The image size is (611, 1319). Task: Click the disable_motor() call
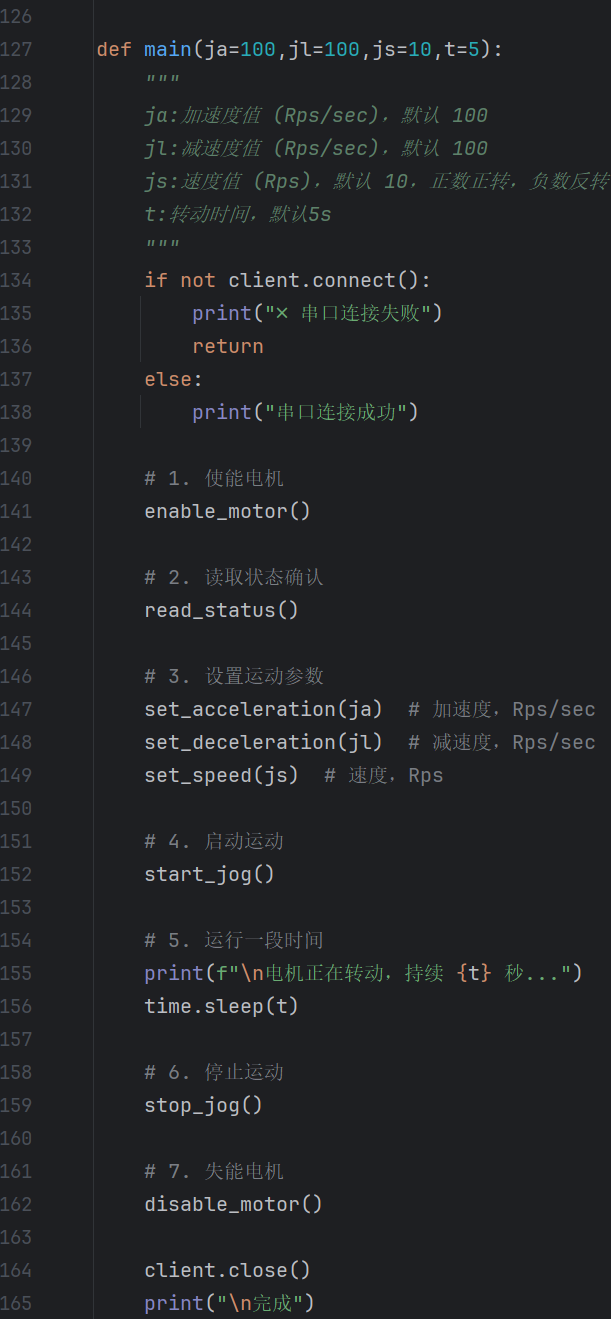point(233,1204)
